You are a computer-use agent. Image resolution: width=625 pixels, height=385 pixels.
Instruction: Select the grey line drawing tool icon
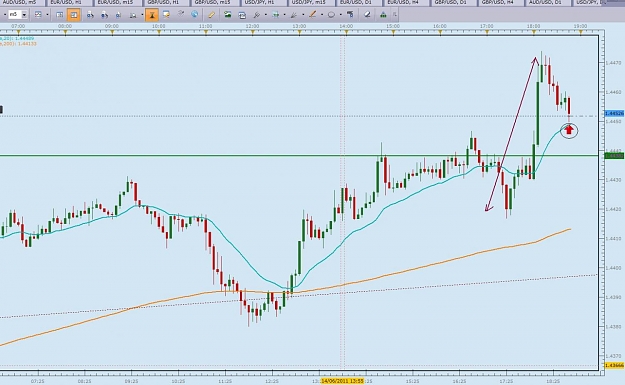[294, 15]
